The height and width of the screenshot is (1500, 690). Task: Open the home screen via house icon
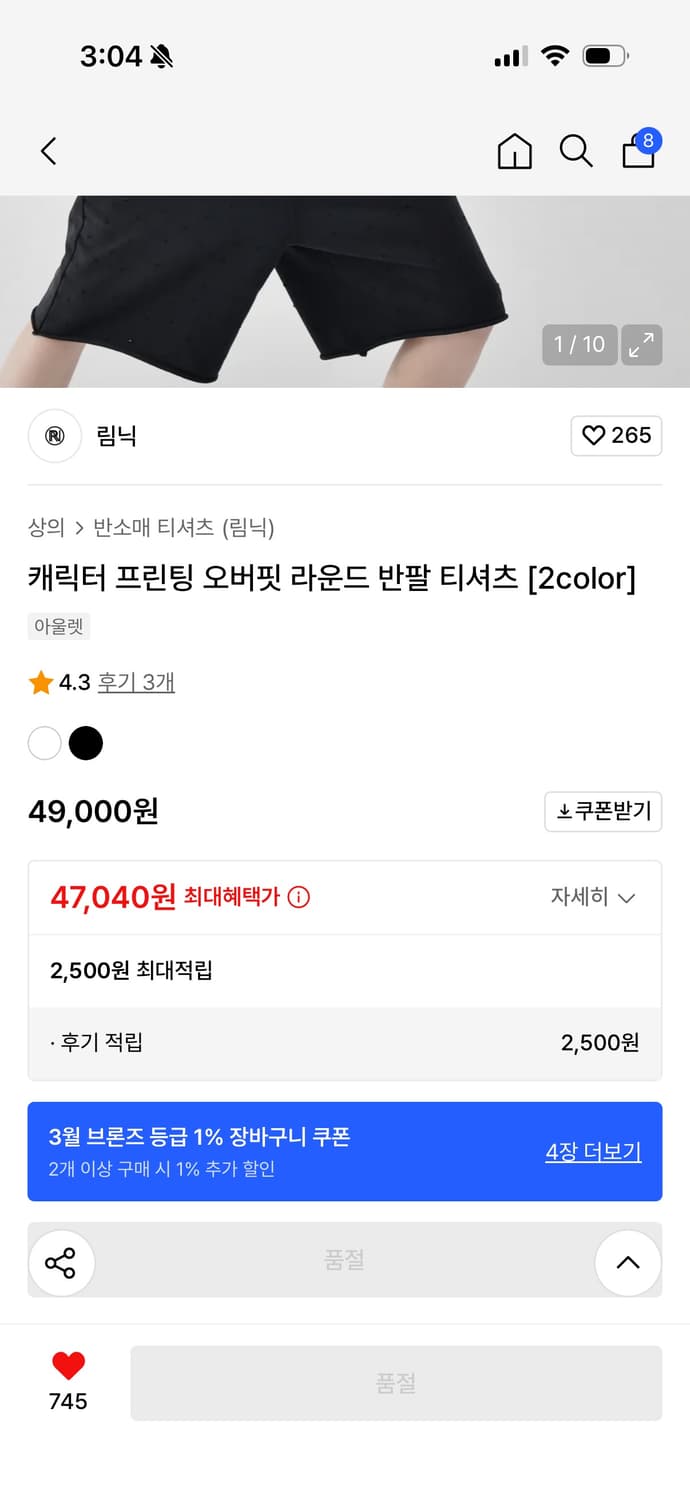[514, 152]
